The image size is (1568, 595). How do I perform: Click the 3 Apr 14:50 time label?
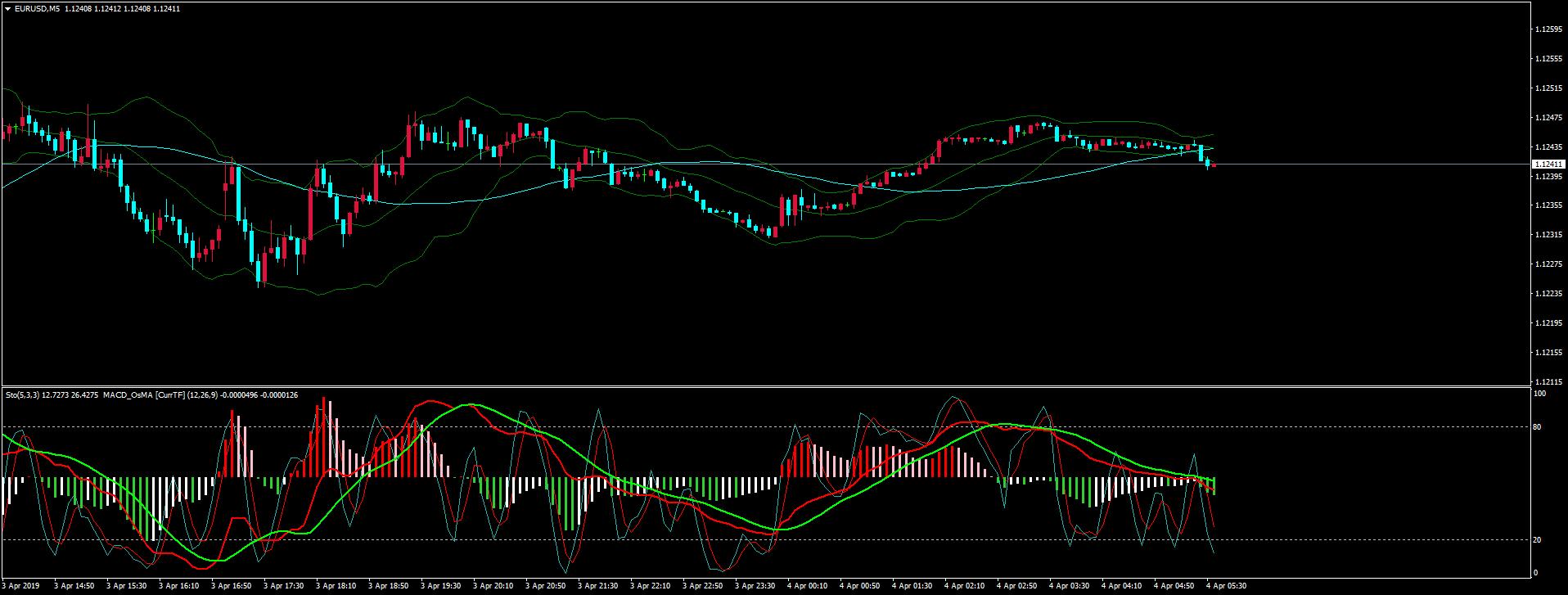(x=74, y=586)
